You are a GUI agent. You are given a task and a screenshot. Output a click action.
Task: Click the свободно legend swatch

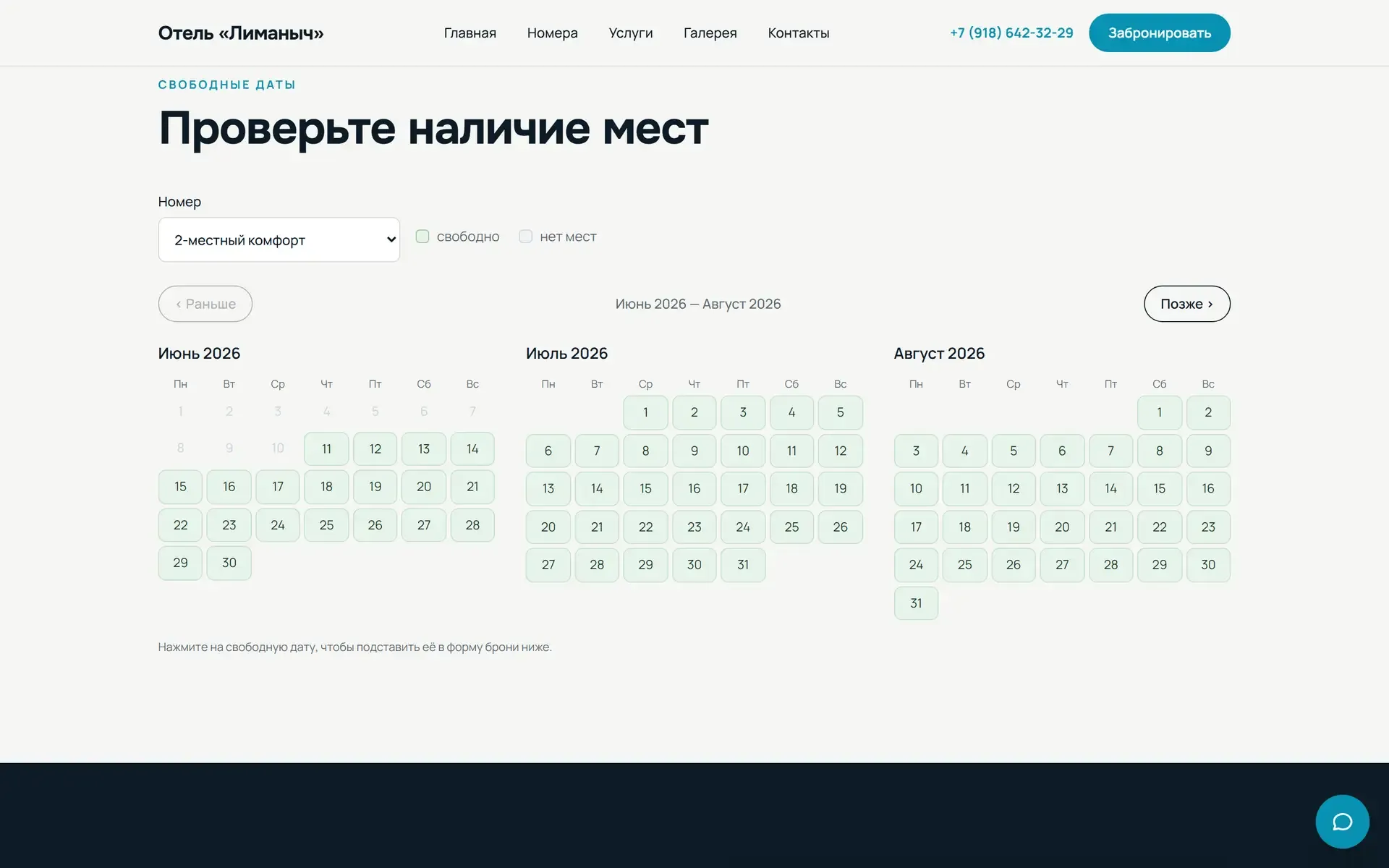422,237
